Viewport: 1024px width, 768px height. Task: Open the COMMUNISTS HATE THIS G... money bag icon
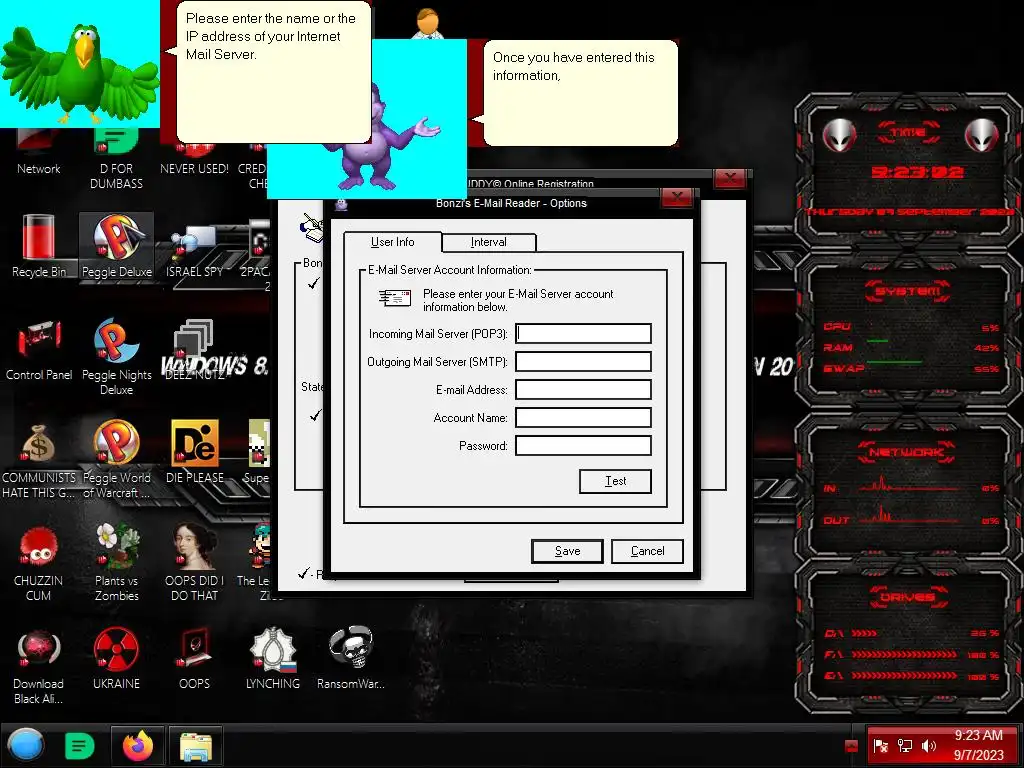click(39, 460)
